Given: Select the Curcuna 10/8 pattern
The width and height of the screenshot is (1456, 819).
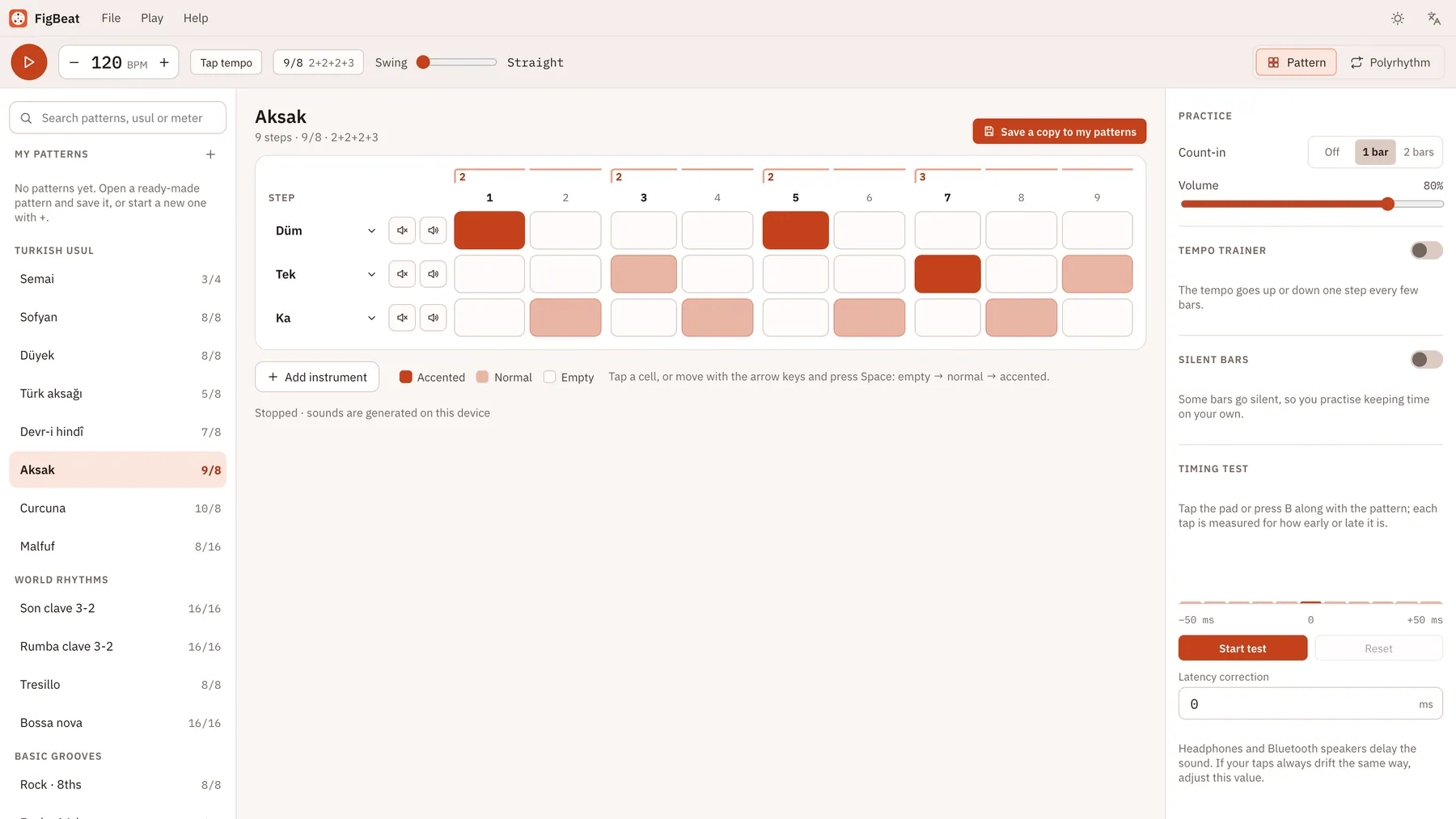Looking at the screenshot, I should (118, 509).
